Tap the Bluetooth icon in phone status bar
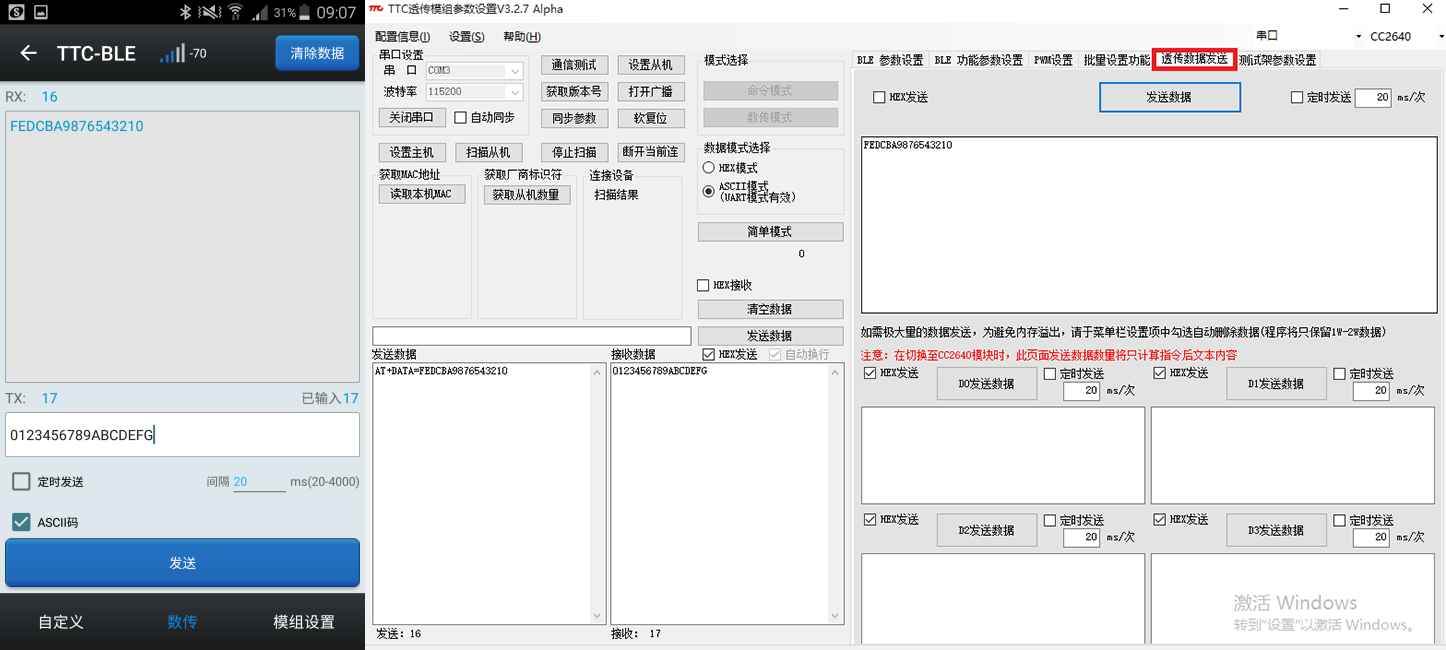 tap(185, 12)
